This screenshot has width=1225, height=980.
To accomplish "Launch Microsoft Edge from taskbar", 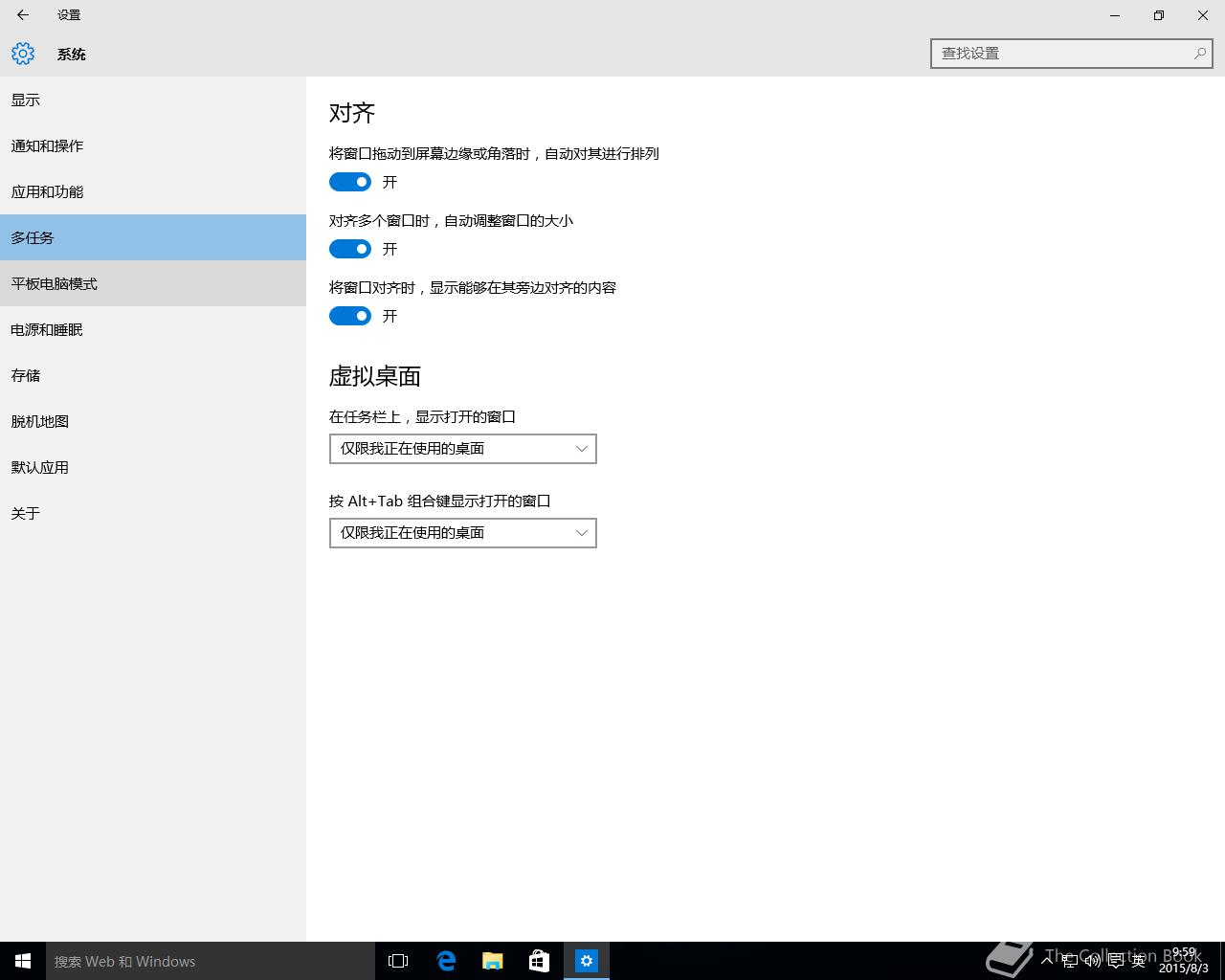I will pos(446,961).
